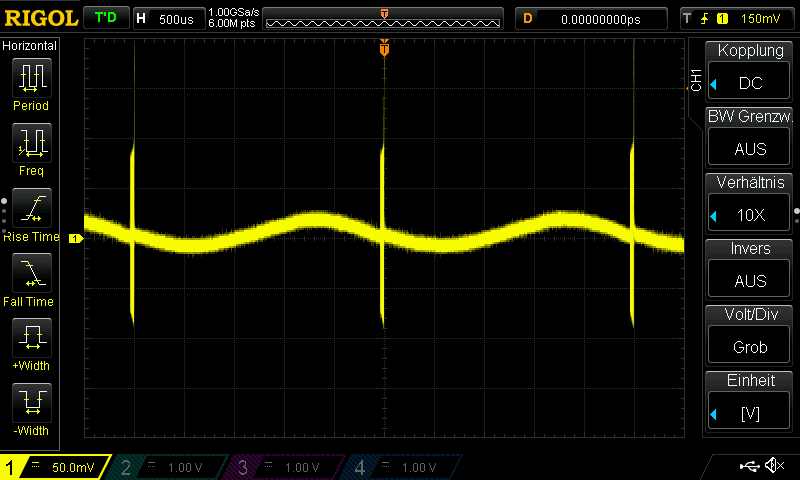Select channel 1 tab showing 50.0mV
The height and width of the screenshot is (480, 800).
55,467
